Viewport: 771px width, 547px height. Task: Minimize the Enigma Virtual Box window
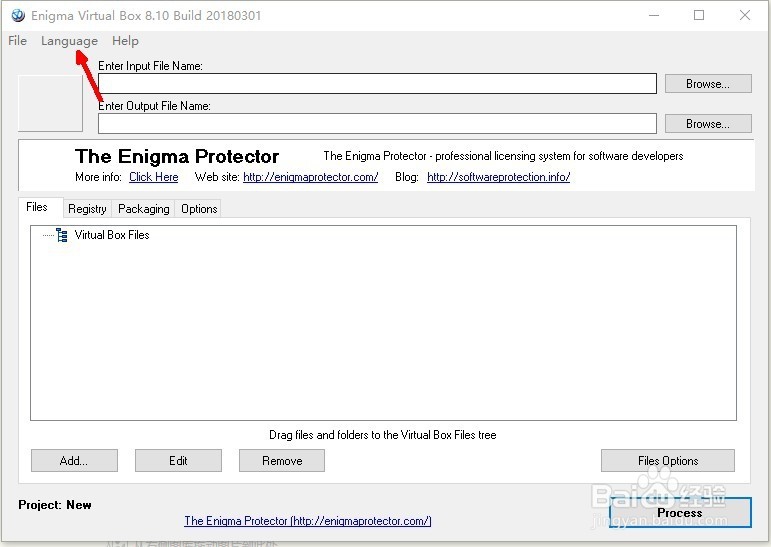pos(653,15)
